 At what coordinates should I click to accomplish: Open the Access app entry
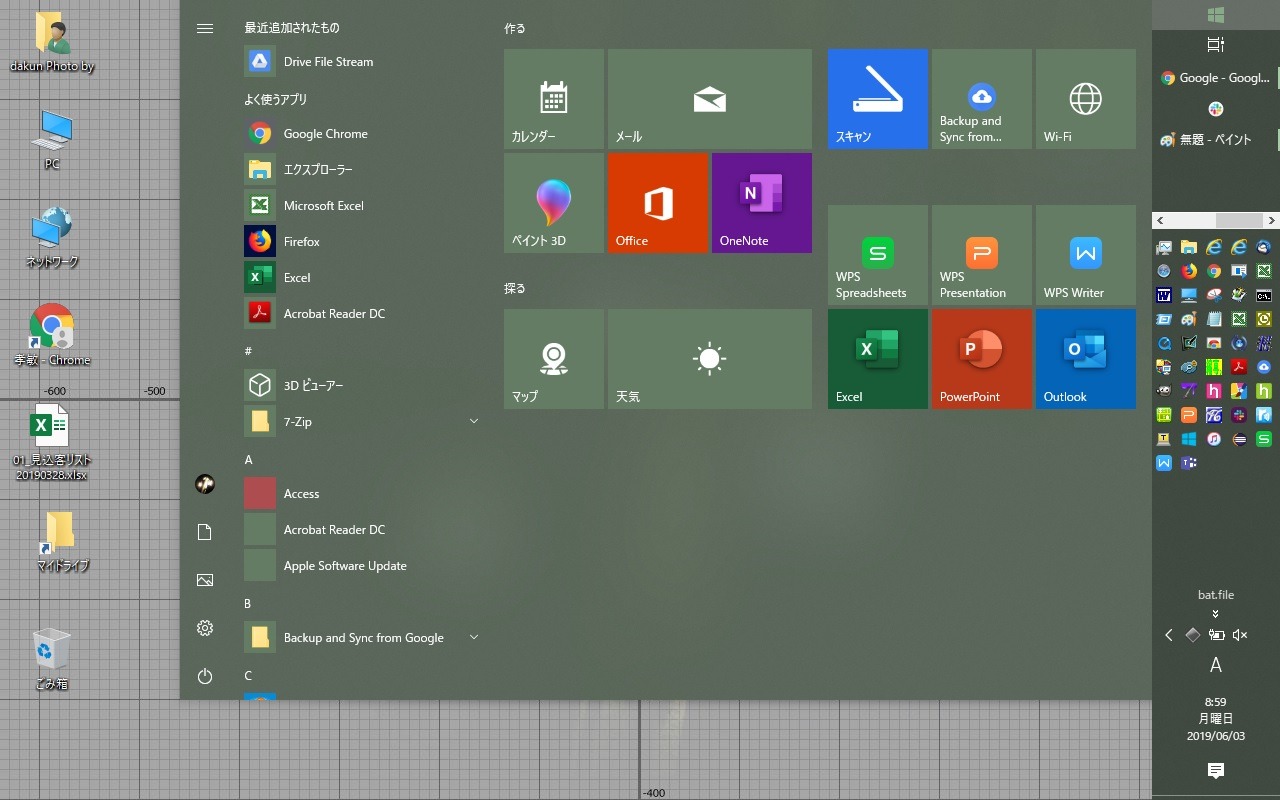click(x=362, y=493)
